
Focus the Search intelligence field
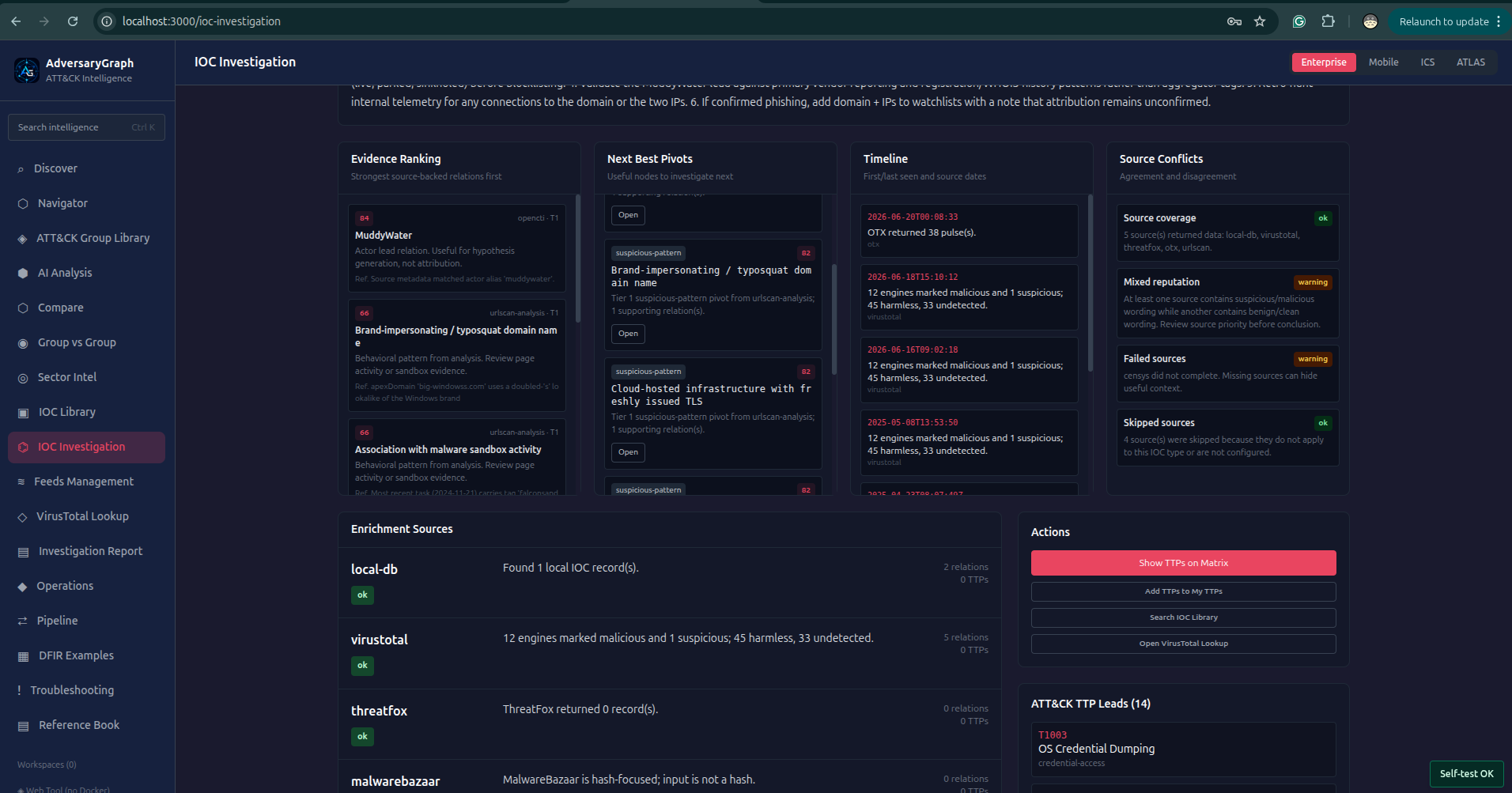pos(86,127)
